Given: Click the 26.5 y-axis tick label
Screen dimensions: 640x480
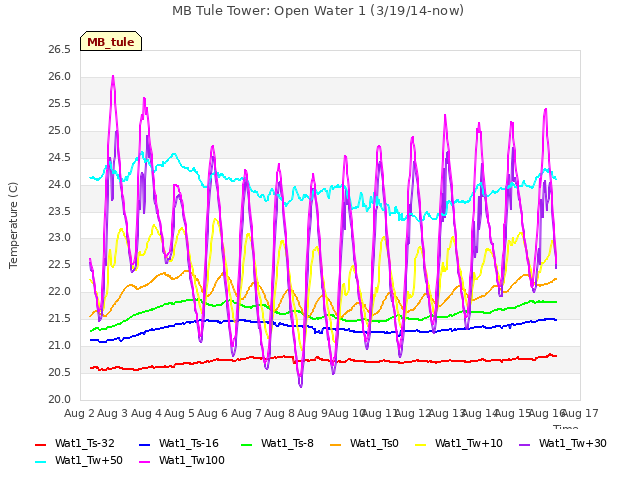Looking at the screenshot, I should click(60, 50).
